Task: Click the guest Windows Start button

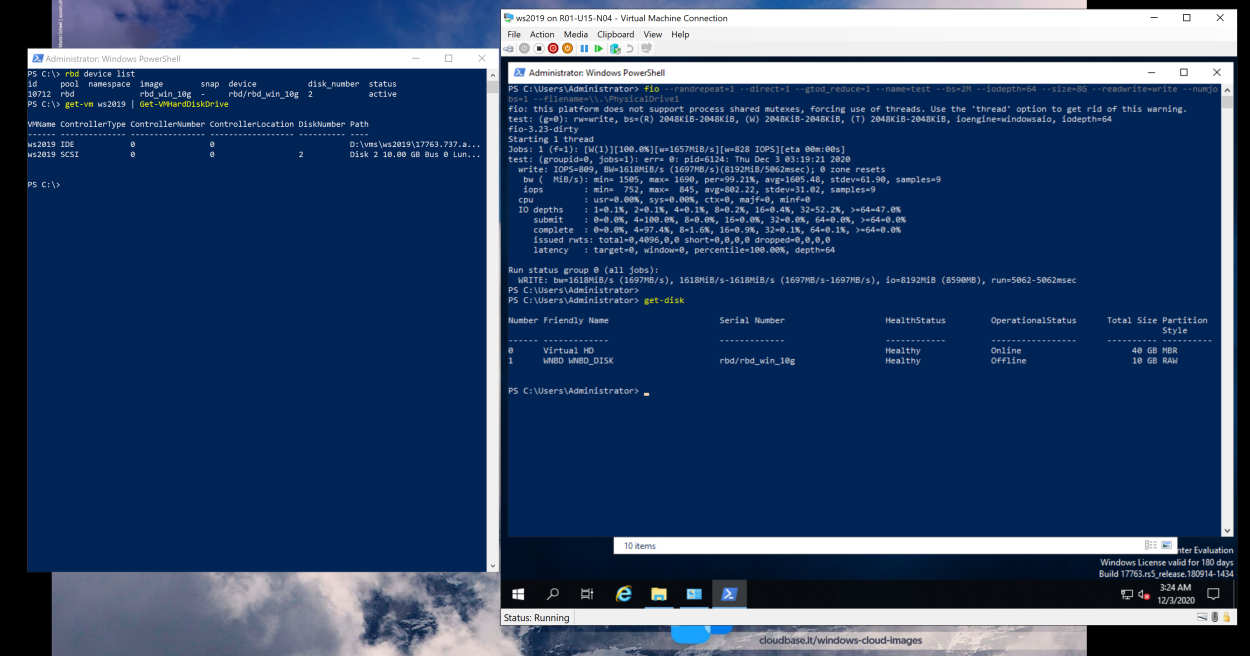Action: click(x=519, y=594)
